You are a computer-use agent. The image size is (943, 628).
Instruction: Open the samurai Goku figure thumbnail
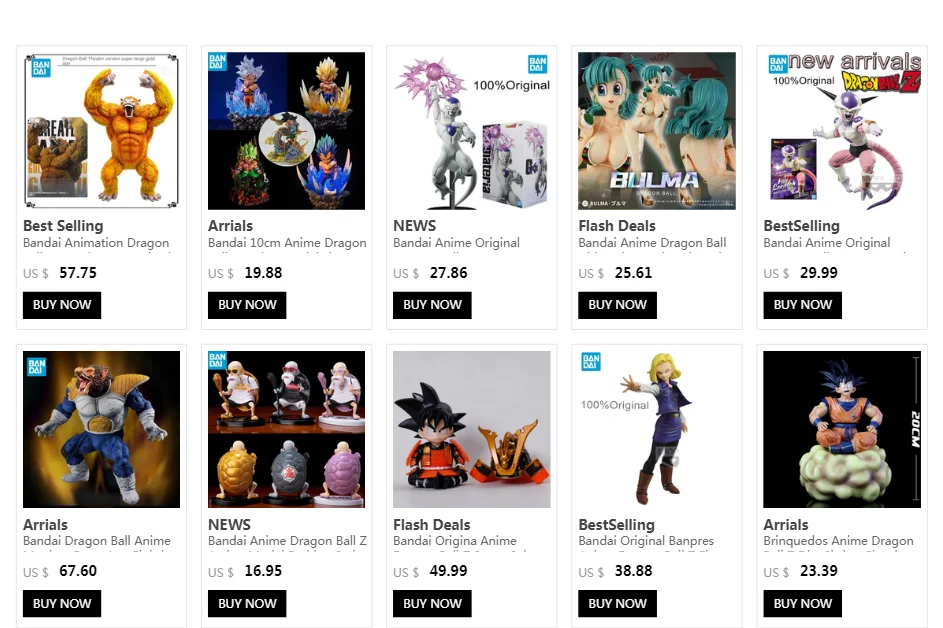(x=472, y=429)
